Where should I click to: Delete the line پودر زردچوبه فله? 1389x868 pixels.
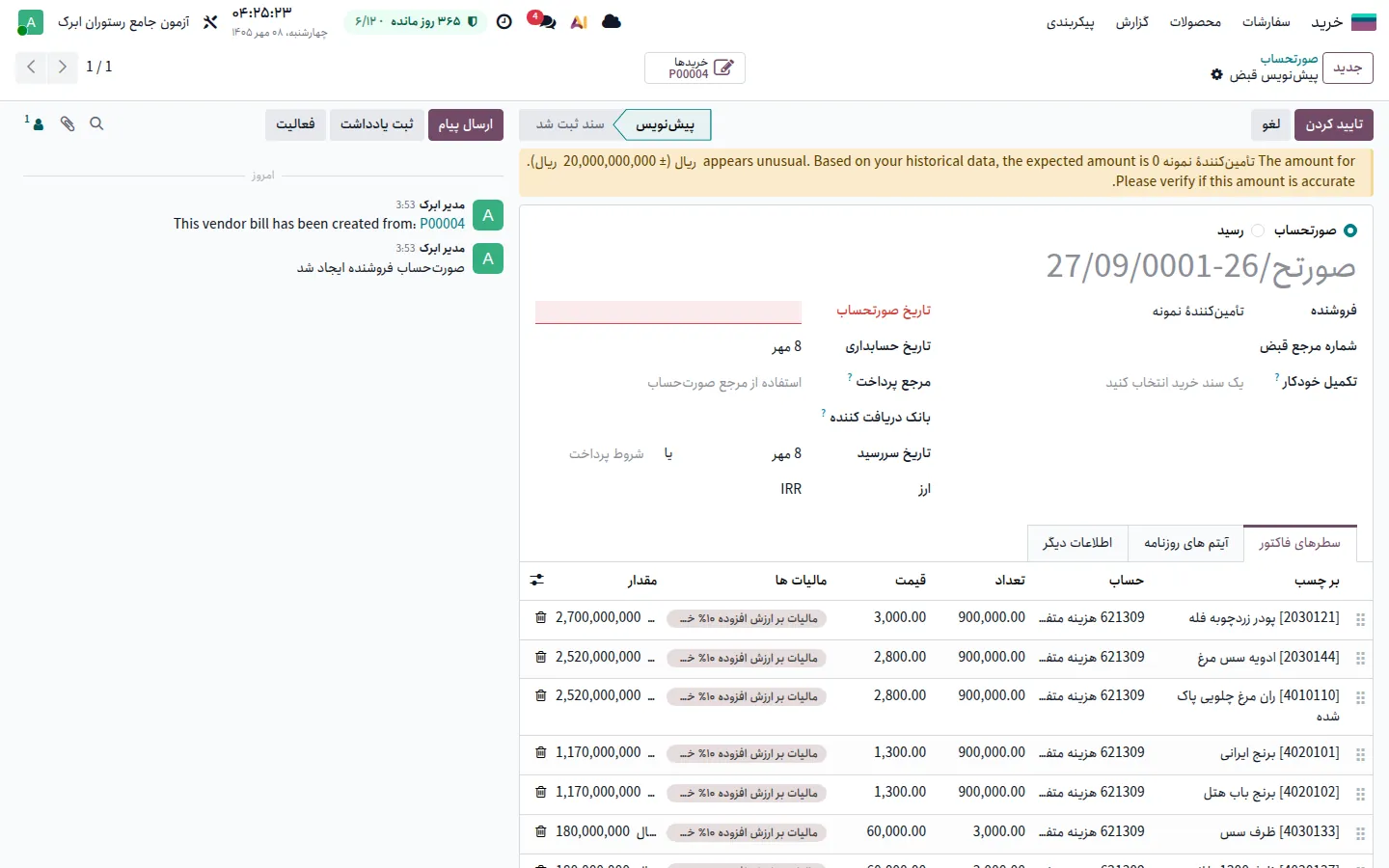pos(540,617)
